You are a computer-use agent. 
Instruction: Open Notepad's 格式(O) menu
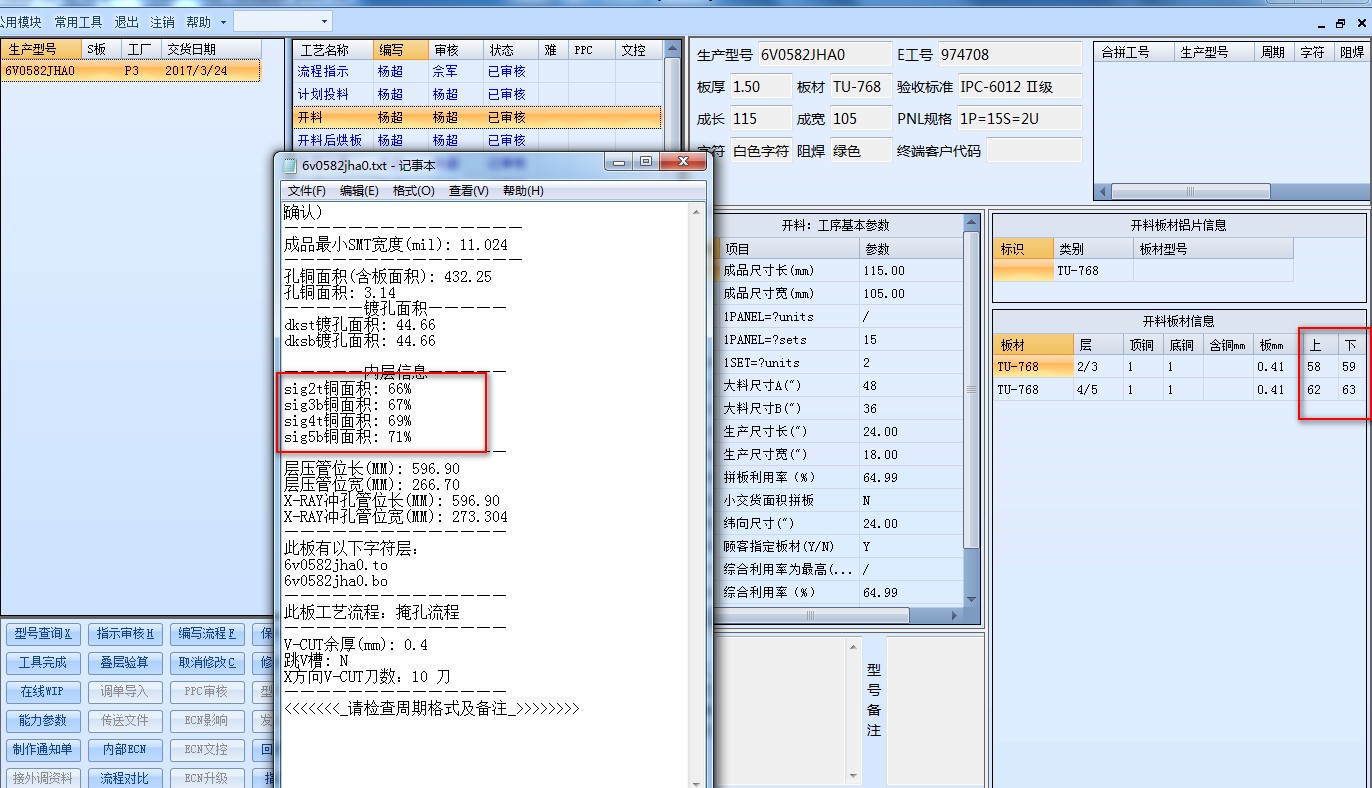click(413, 190)
